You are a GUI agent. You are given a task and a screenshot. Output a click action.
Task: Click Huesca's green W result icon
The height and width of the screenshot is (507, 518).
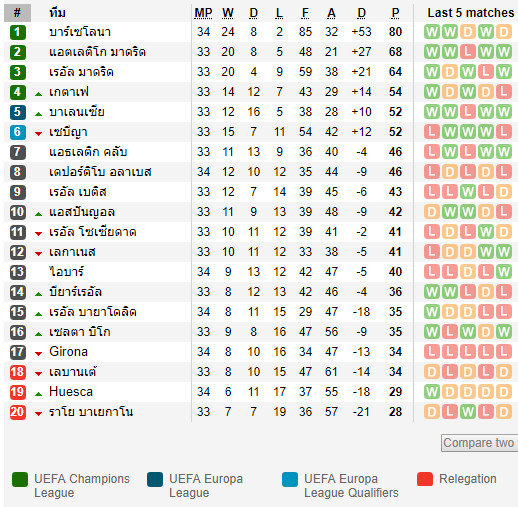click(432, 392)
